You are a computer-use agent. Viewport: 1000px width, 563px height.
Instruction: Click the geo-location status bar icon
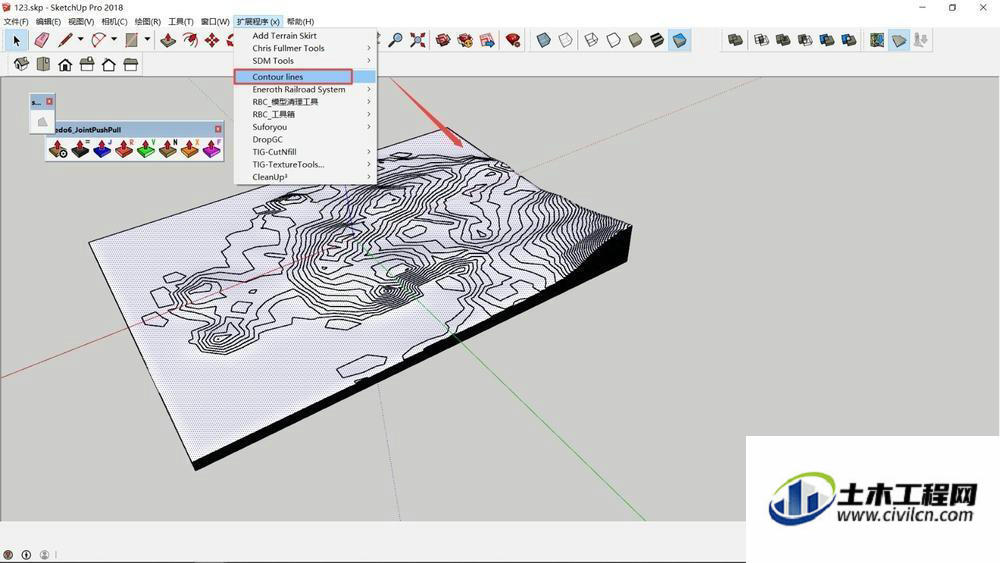coord(8,555)
